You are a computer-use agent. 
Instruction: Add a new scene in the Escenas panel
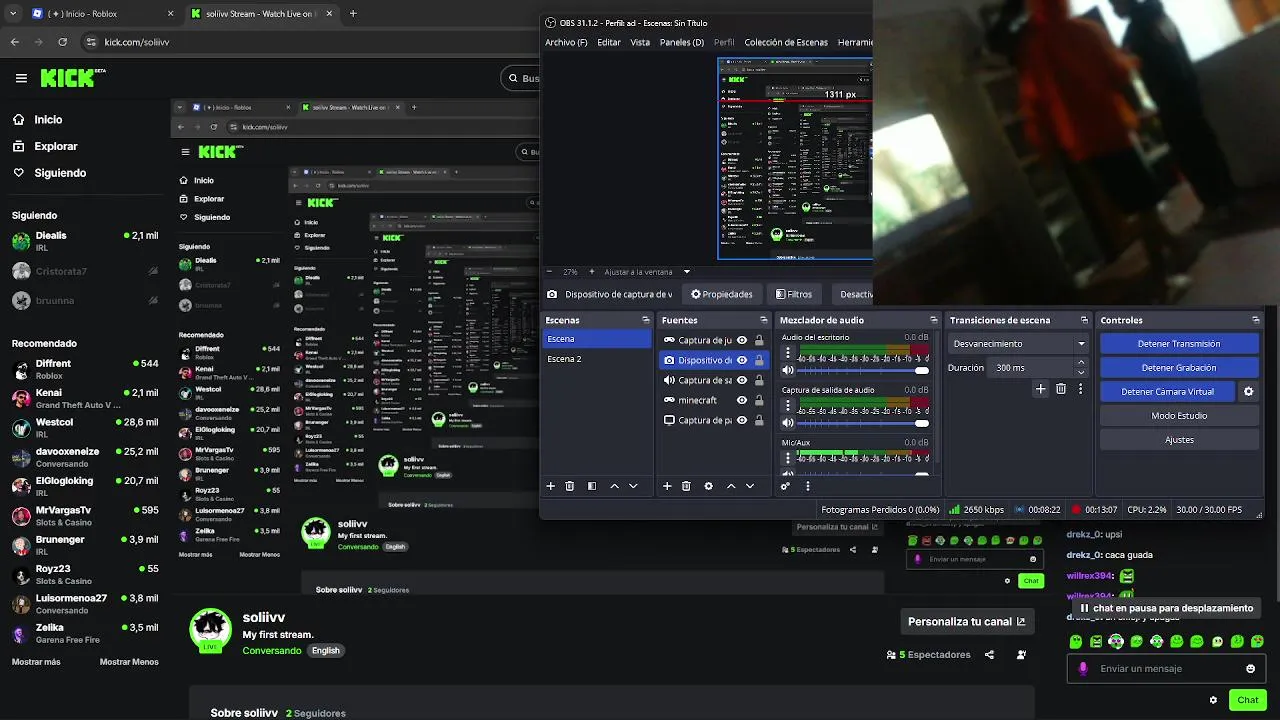(550, 486)
